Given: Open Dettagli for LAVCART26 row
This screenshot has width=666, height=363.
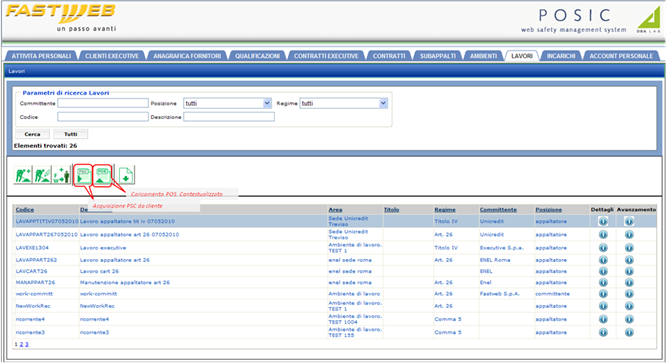Looking at the screenshot, I should [603, 271].
